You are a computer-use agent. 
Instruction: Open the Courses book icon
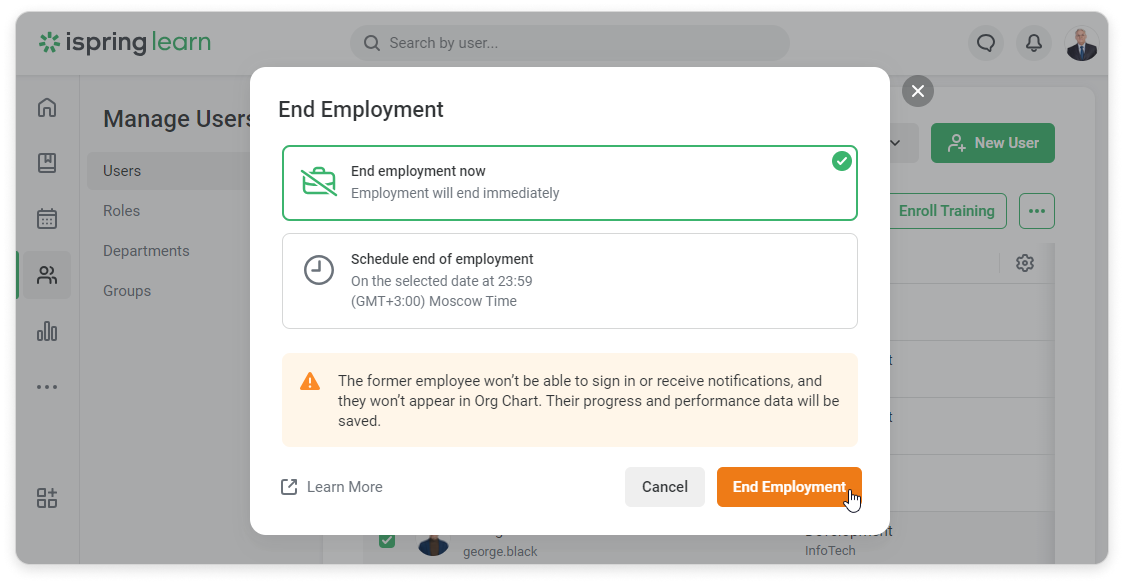click(x=47, y=163)
